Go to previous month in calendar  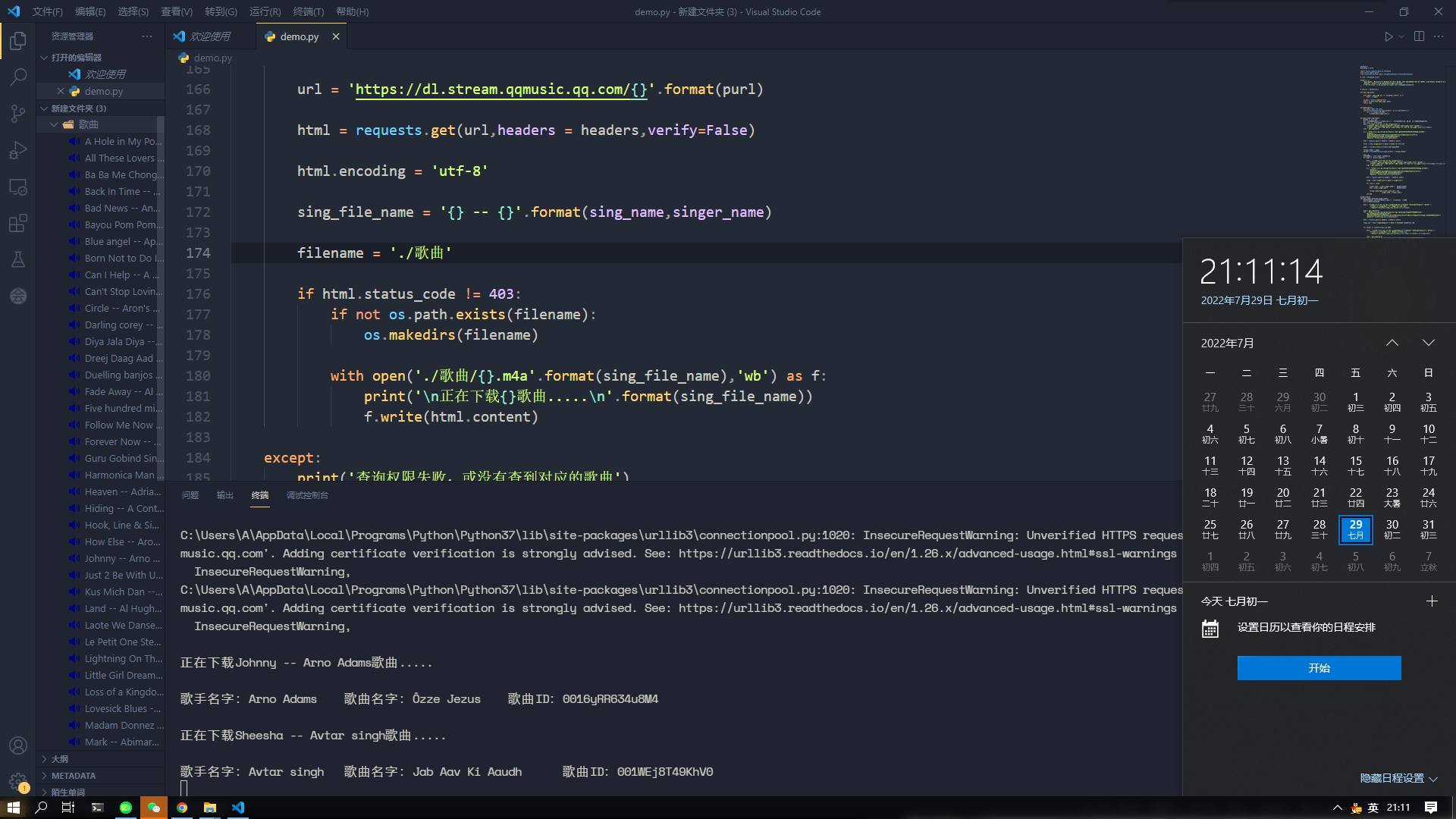pos(1392,343)
